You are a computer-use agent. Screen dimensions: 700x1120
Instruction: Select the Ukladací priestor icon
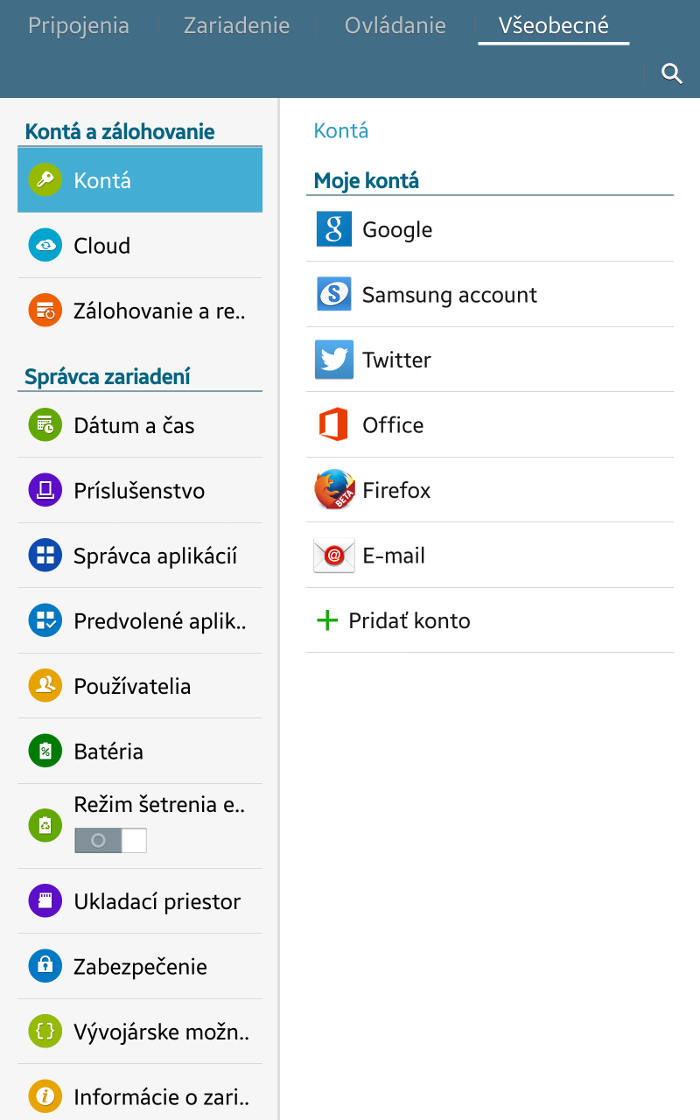tap(44, 901)
